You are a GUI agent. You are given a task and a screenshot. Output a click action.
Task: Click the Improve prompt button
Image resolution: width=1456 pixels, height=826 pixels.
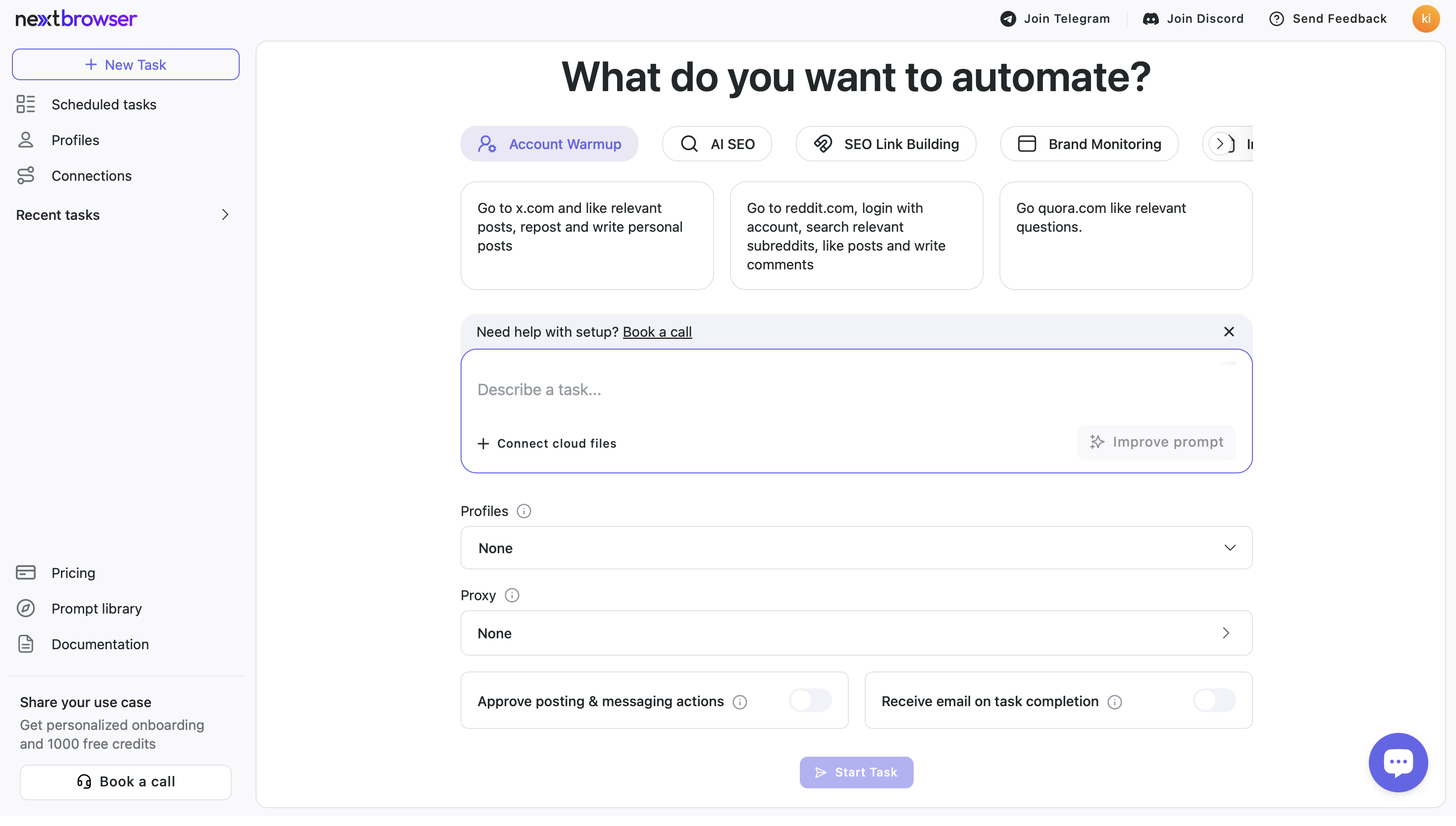1156,442
